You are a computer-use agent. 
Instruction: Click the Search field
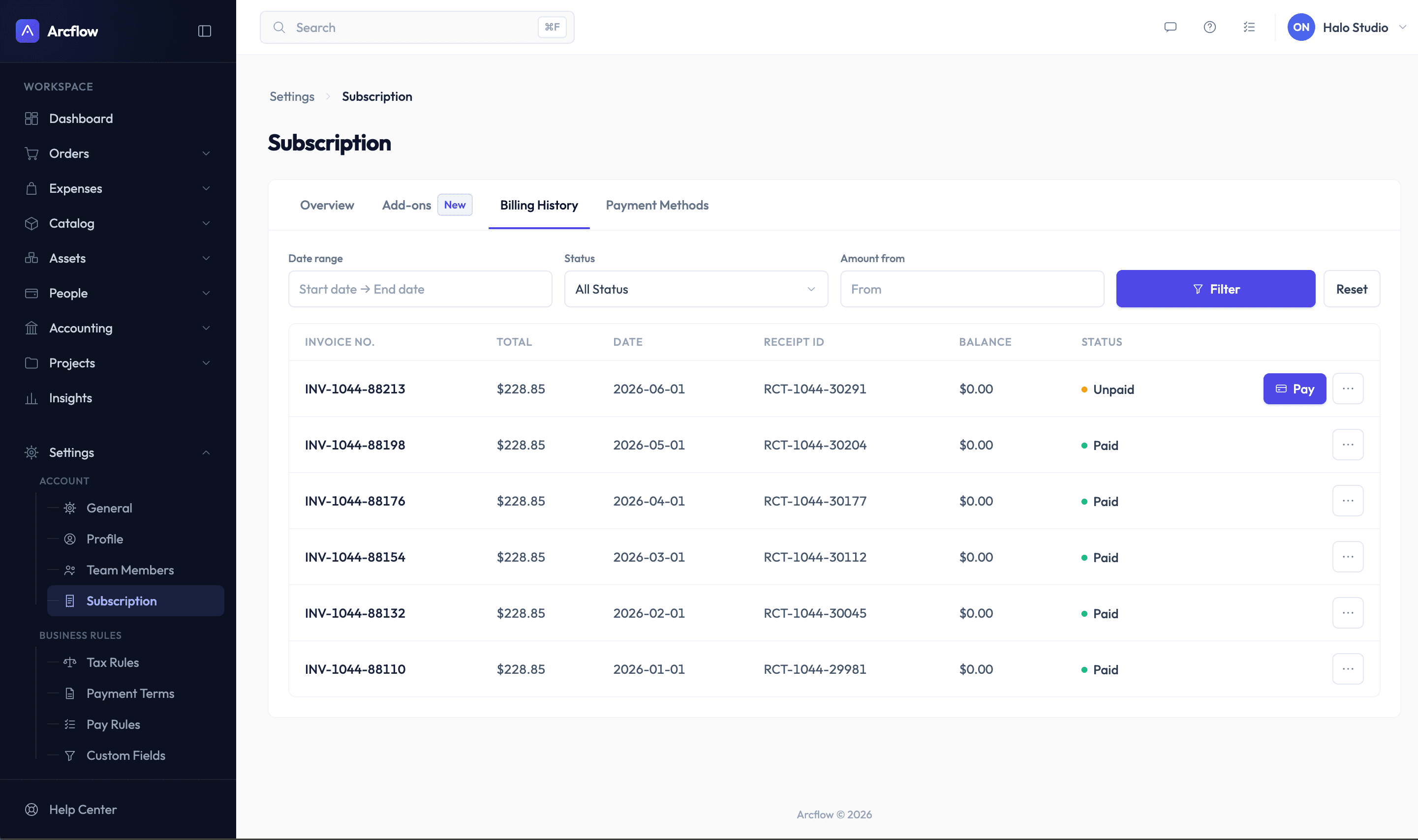click(x=417, y=27)
